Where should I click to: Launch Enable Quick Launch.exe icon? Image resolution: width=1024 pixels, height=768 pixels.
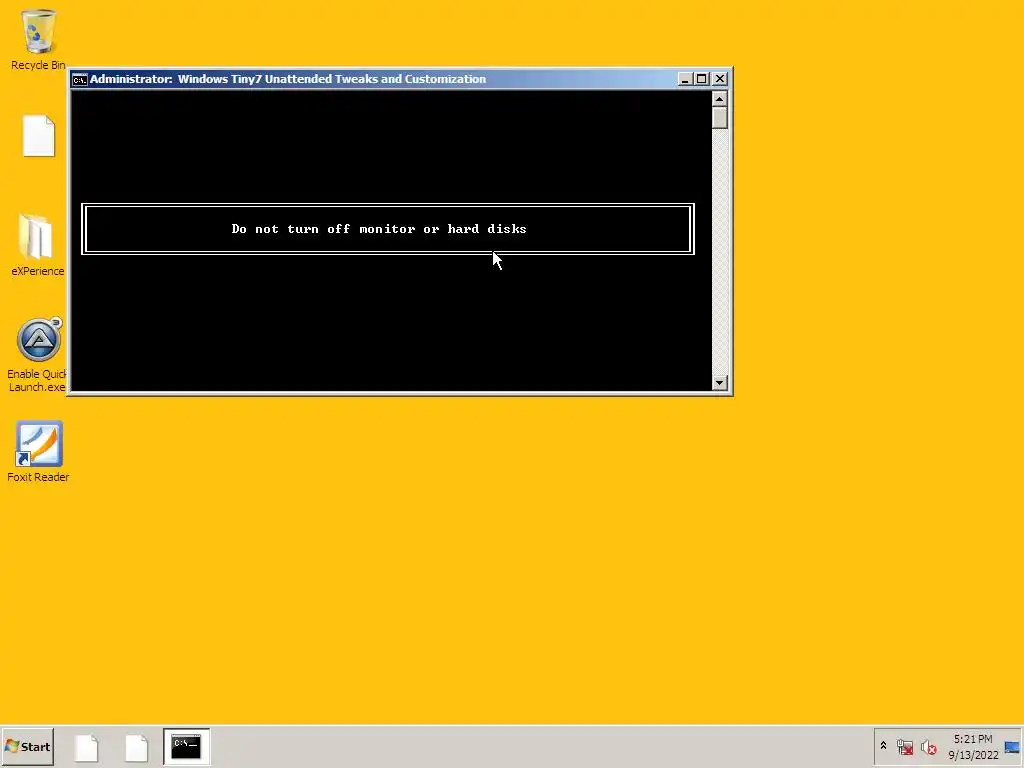pos(37,355)
